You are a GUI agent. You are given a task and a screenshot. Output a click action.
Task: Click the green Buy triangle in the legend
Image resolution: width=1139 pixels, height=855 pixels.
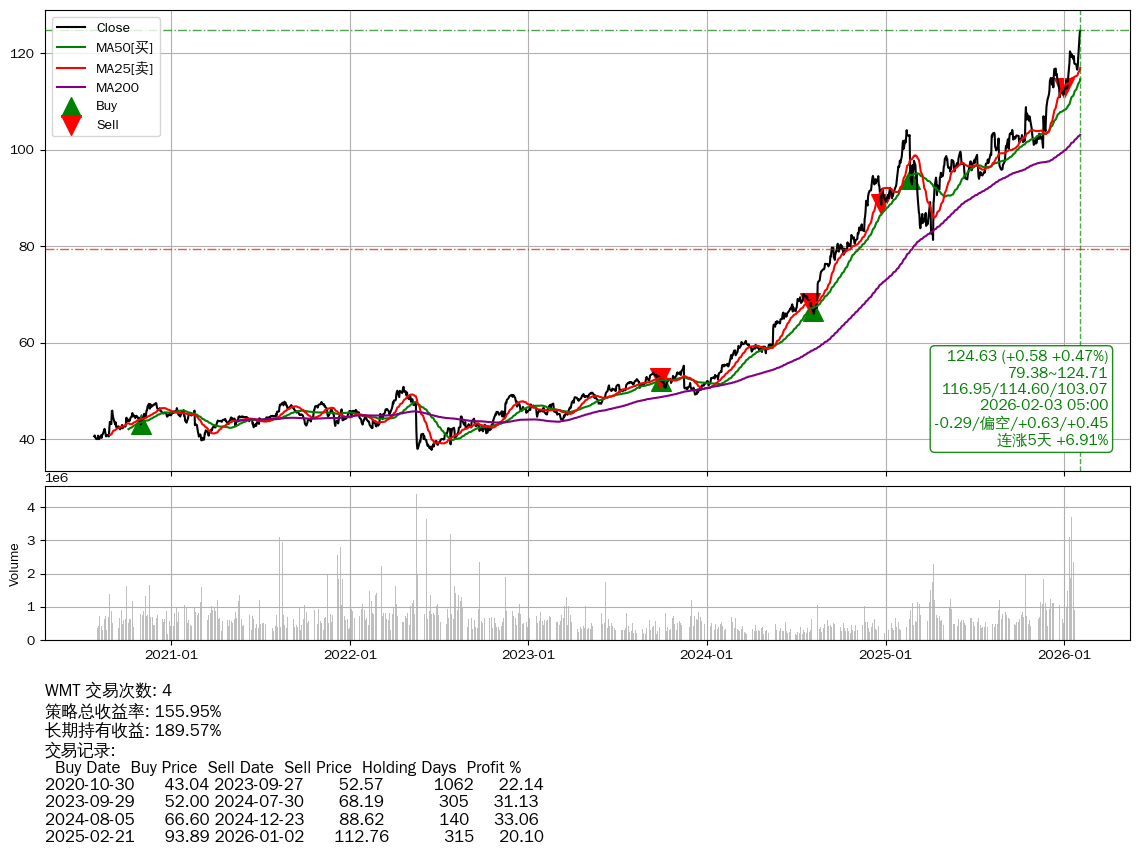point(71,107)
